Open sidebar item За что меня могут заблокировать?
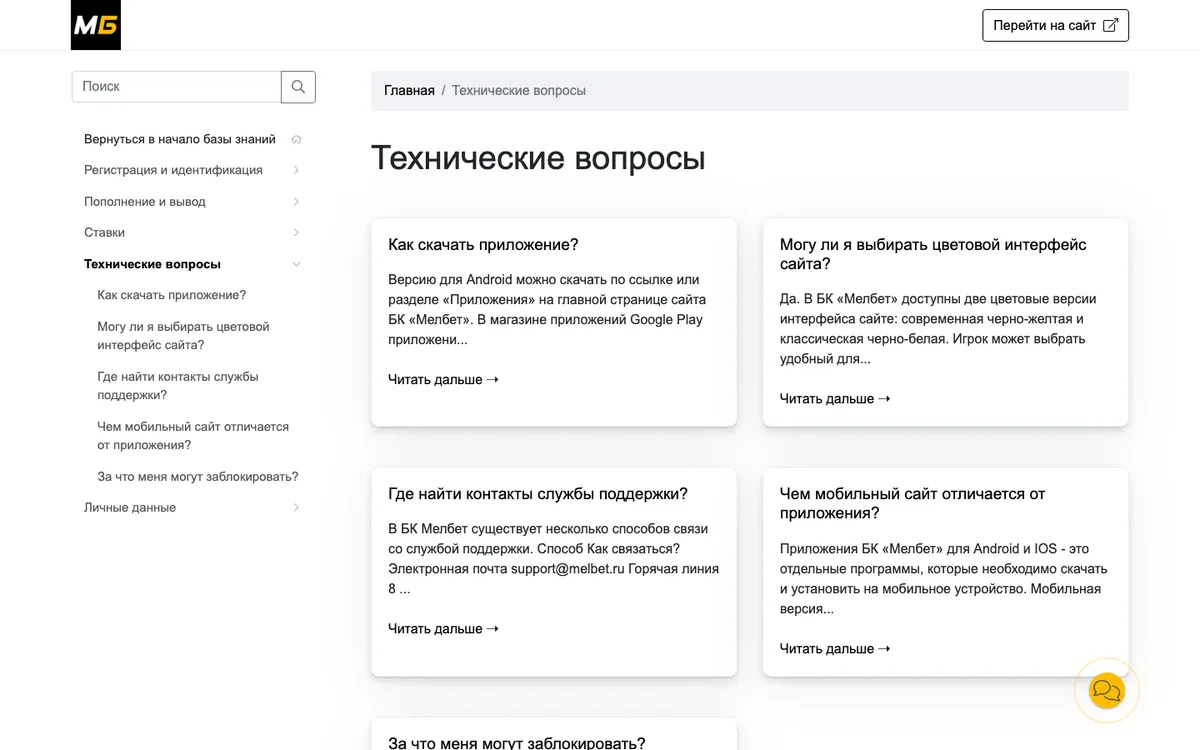Screen dimensions: 1200x750 (x=198, y=477)
